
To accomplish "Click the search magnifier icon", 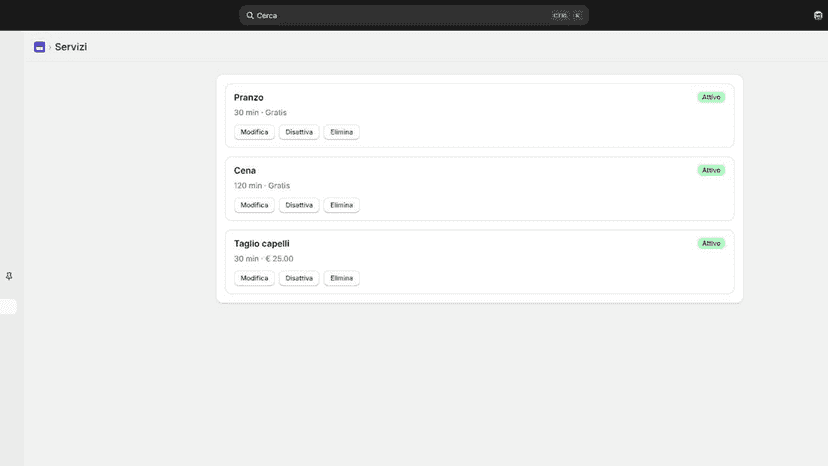I will coord(250,15).
